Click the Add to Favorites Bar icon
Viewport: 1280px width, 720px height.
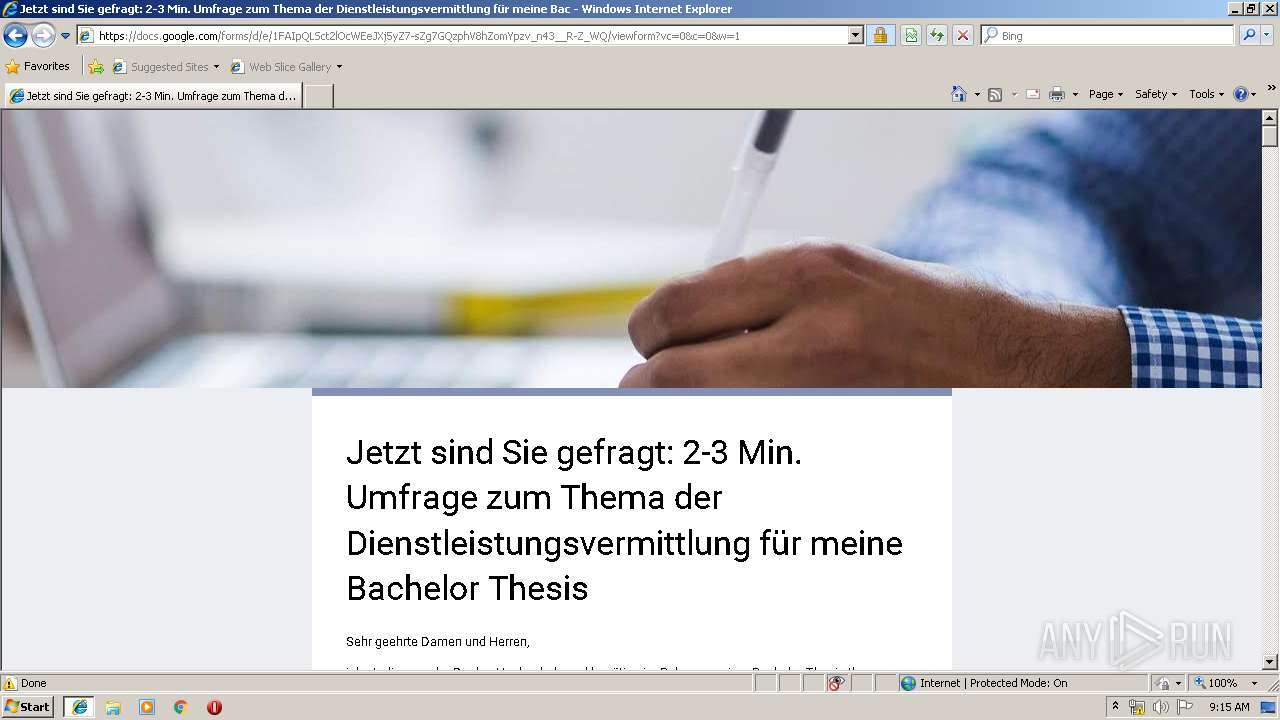(x=96, y=67)
